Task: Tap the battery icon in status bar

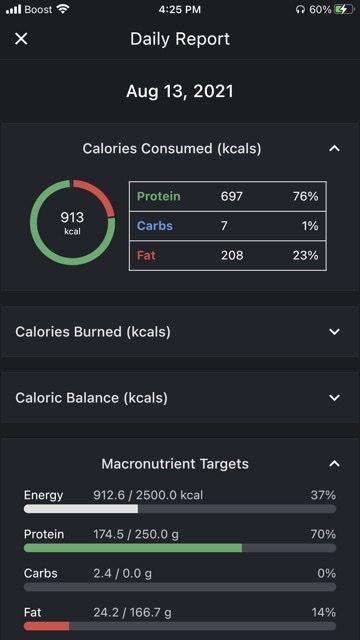Action: [344, 9]
